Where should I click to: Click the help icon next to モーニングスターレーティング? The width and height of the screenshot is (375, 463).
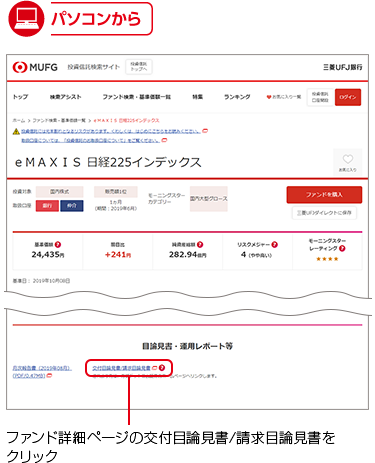(x=342, y=248)
